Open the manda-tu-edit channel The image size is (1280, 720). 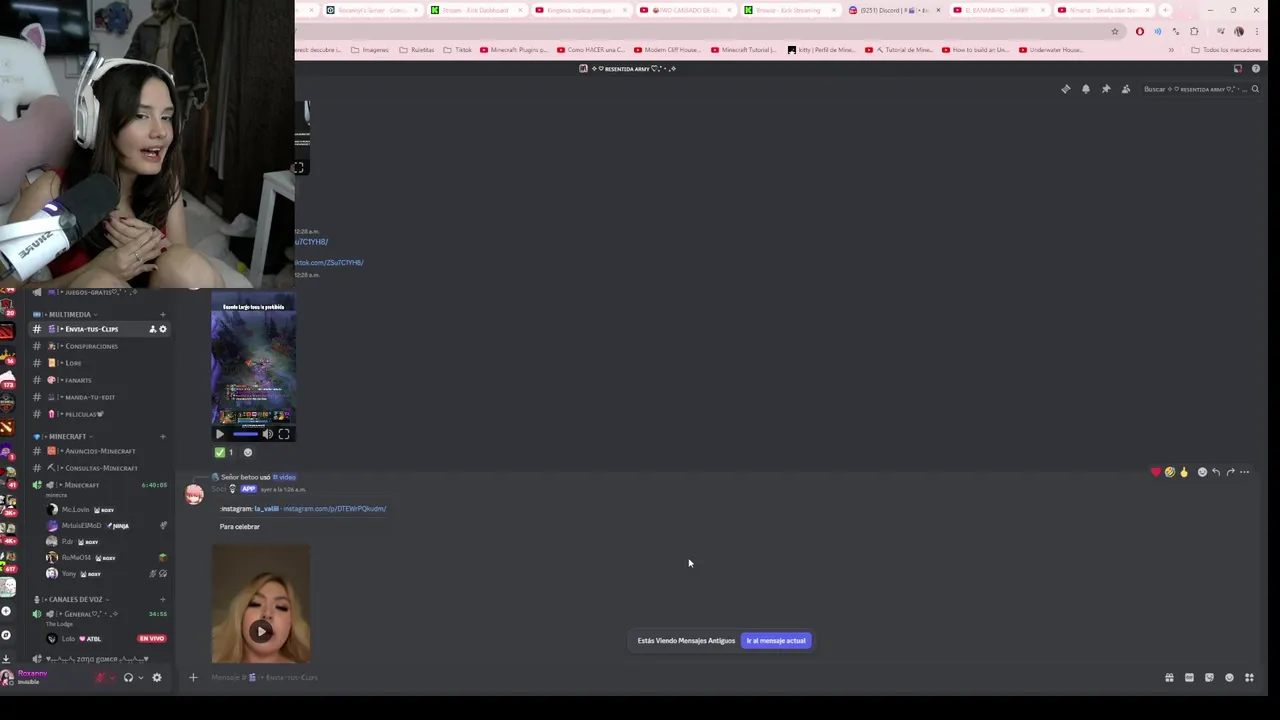100,397
